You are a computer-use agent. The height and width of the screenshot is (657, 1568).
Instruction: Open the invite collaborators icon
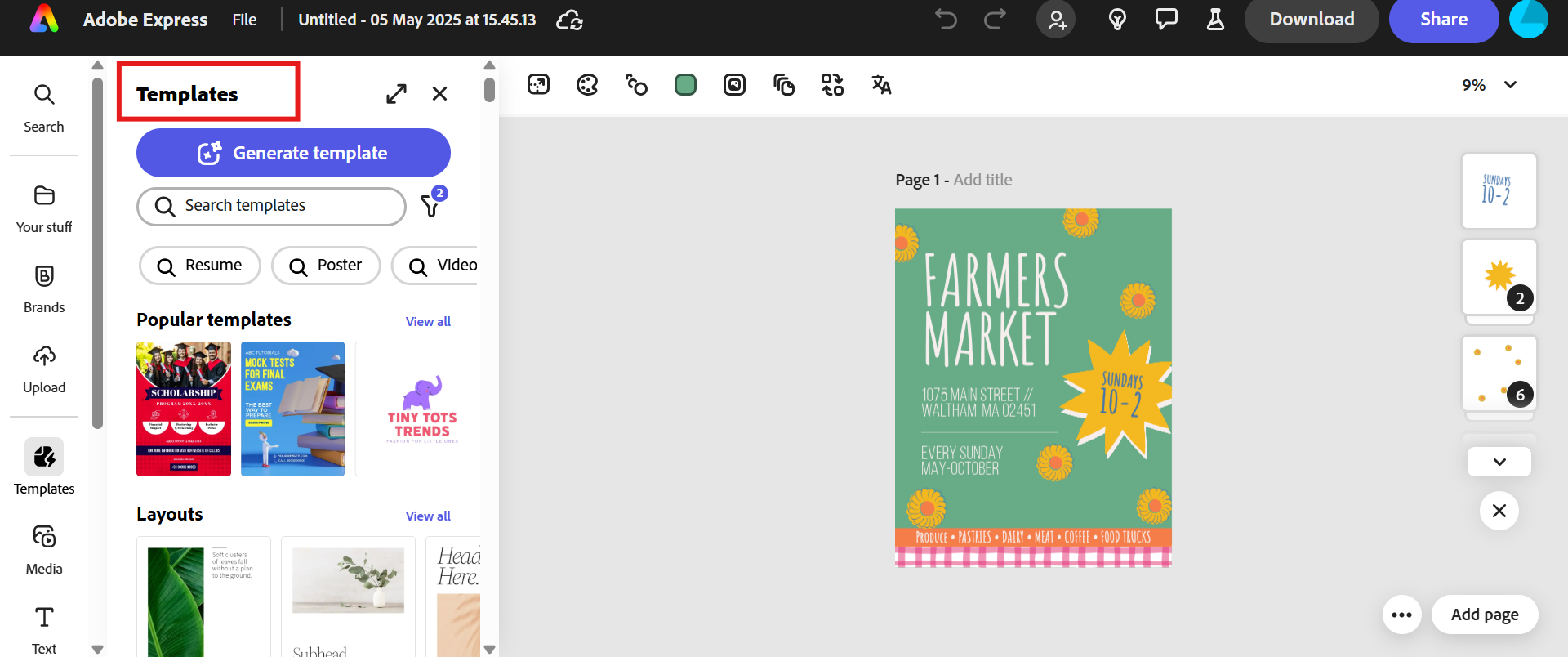coord(1056,20)
